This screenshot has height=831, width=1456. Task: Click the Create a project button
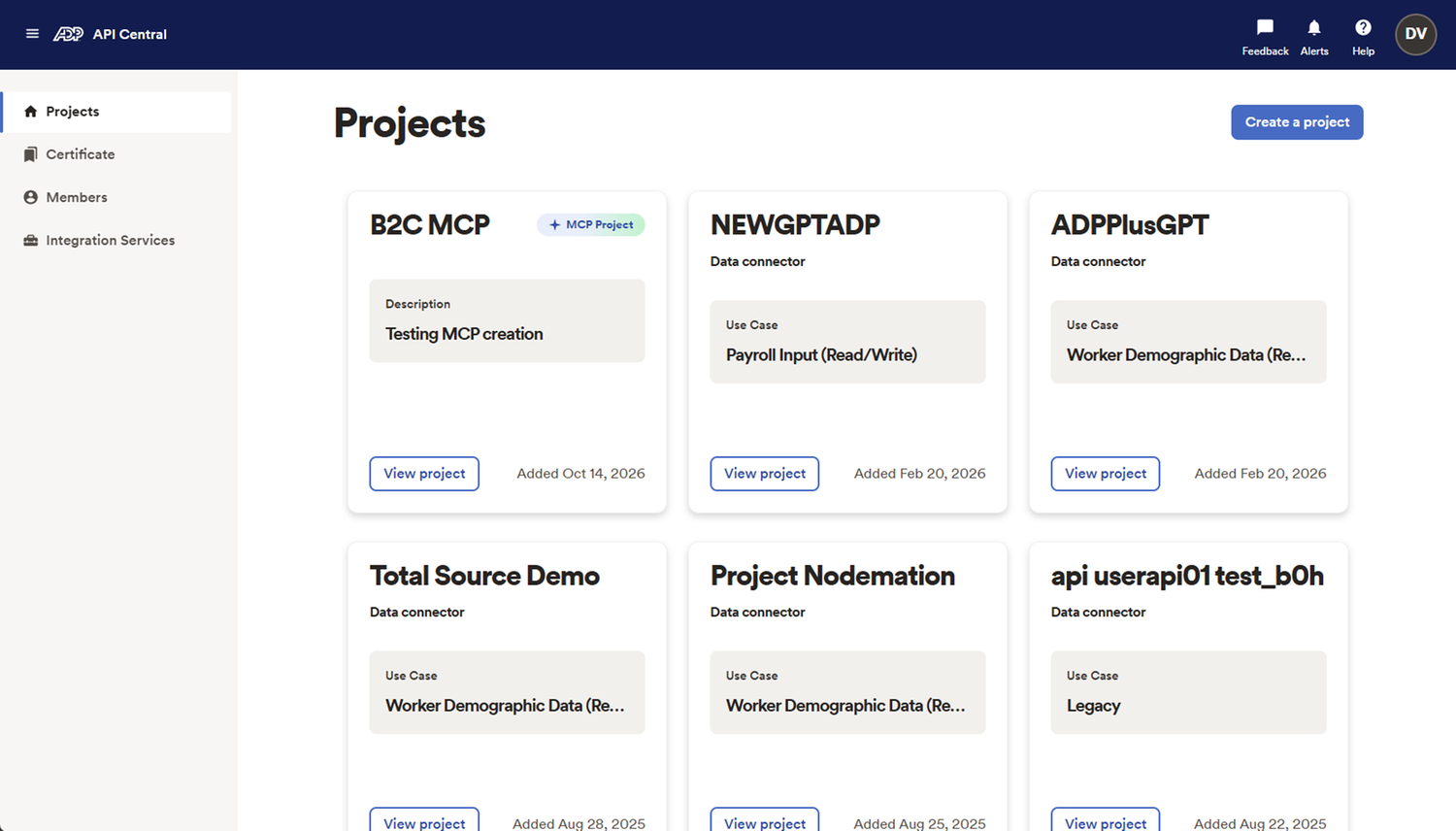(1297, 122)
